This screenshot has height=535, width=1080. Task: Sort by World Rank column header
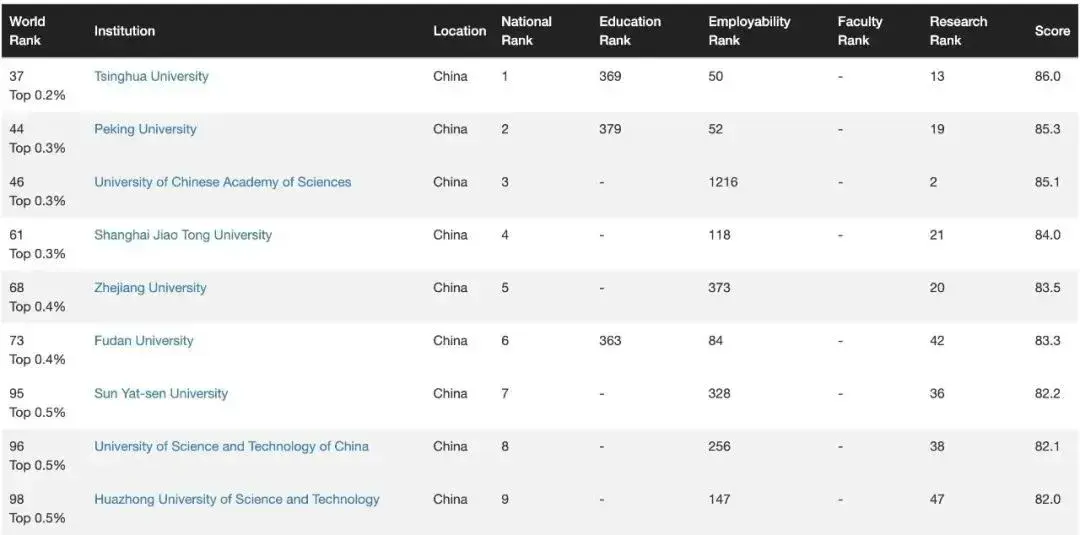tap(27, 31)
